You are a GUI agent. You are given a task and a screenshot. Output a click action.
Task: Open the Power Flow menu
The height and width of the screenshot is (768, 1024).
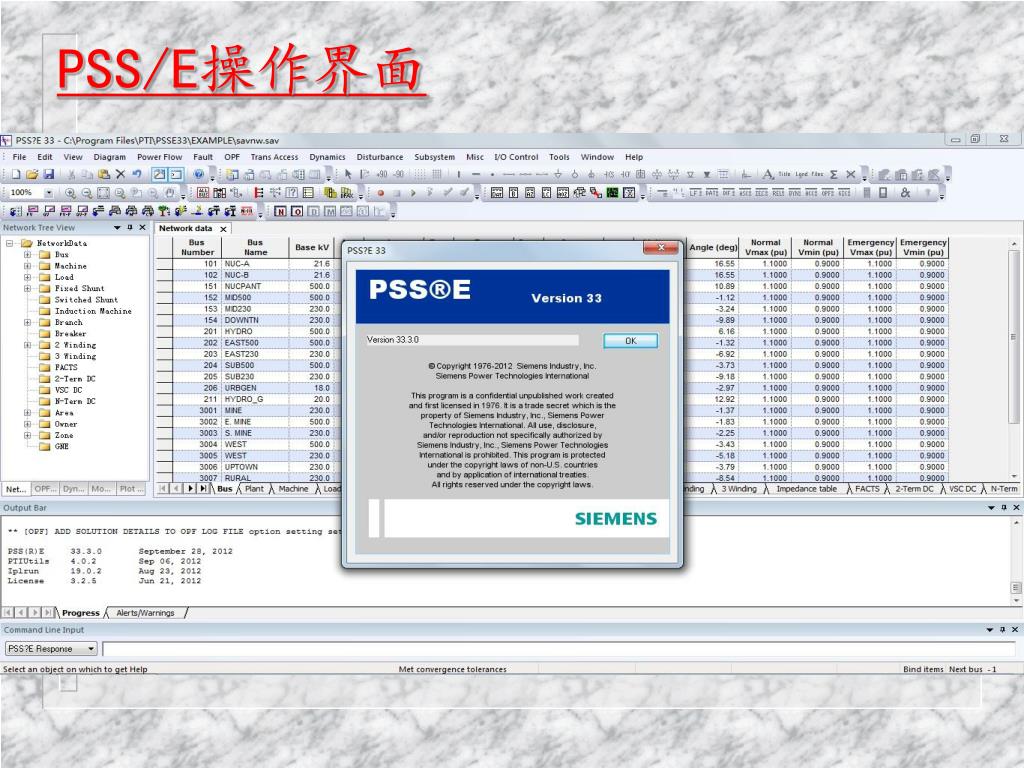pos(159,157)
